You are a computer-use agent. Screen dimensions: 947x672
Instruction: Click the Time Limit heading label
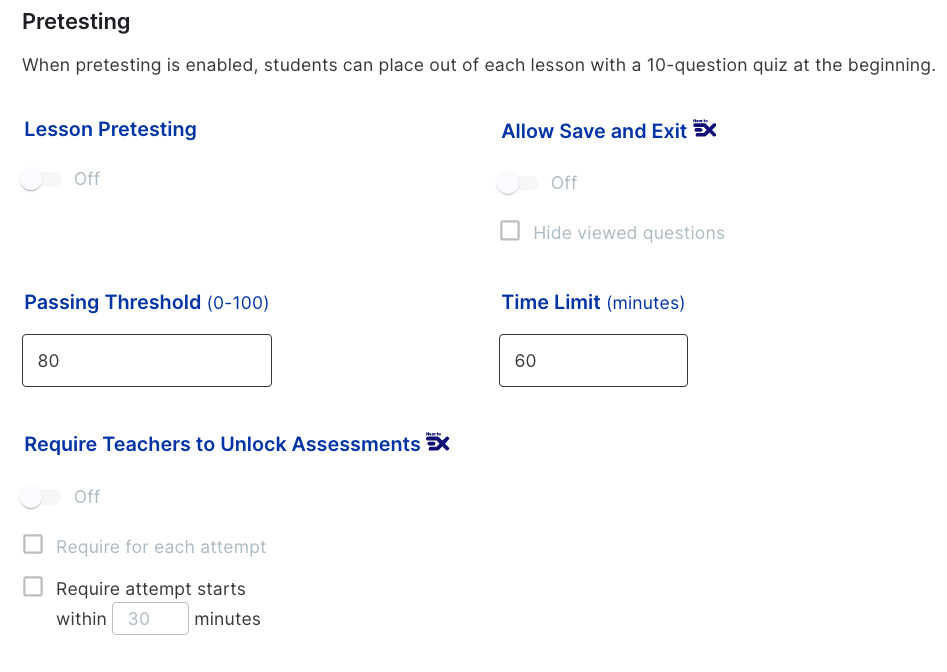pos(593,302)
